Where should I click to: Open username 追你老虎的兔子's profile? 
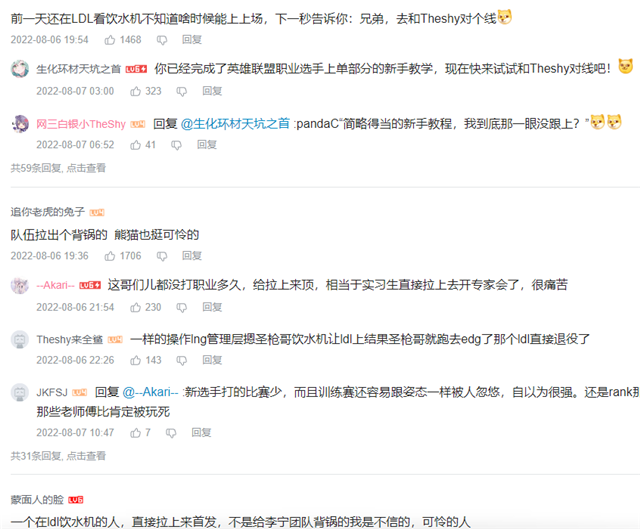coord(47,212)
